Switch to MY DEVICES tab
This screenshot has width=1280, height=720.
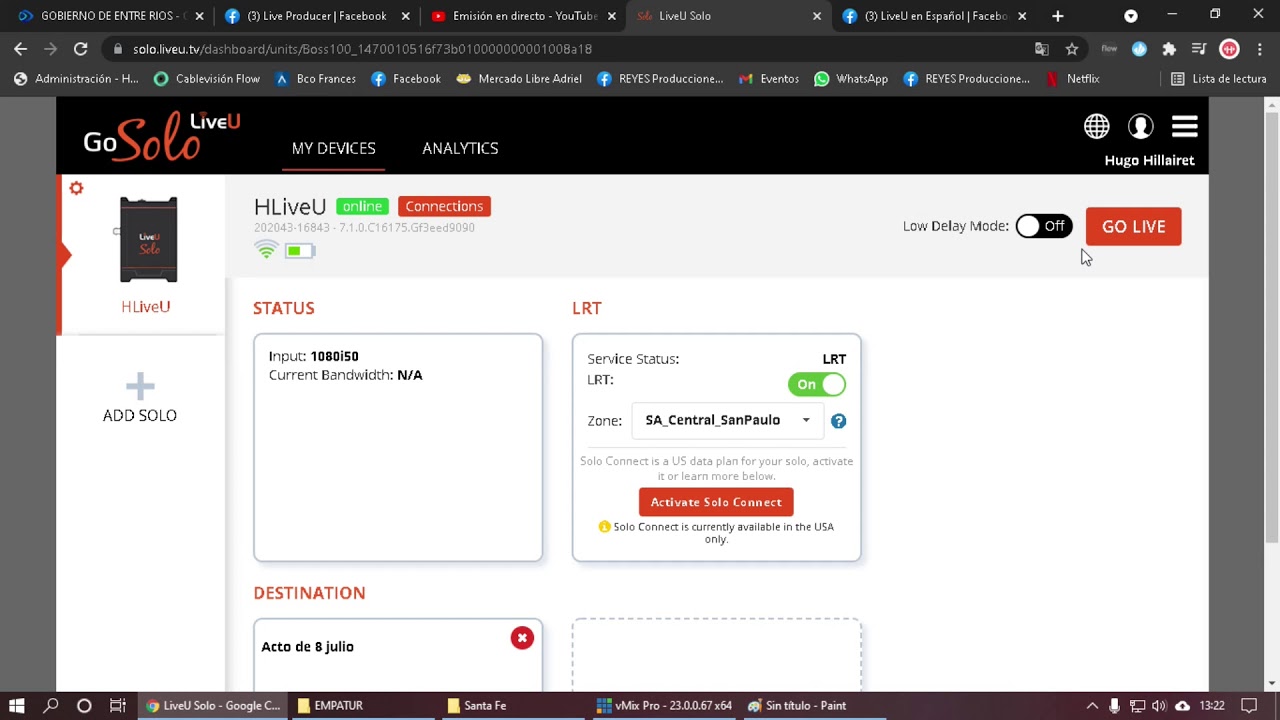pos(334,148)
